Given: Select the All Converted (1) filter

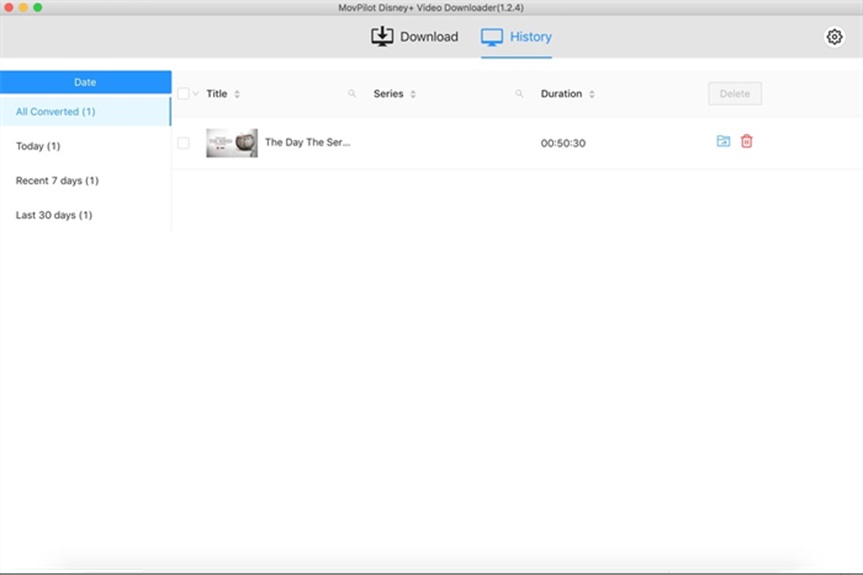Looking at the screenshot, I should [x=56, y=112].
